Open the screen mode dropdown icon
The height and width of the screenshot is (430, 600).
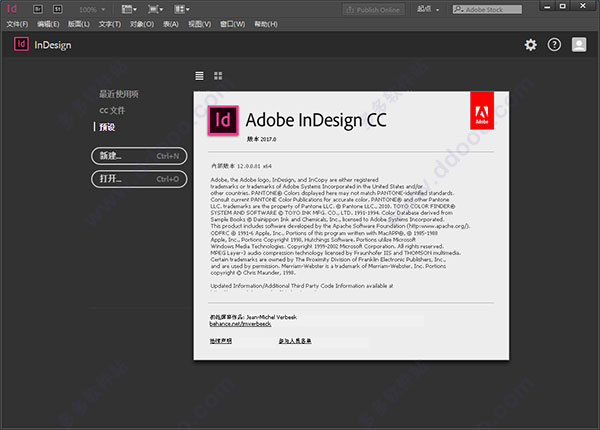coord(155,9)
